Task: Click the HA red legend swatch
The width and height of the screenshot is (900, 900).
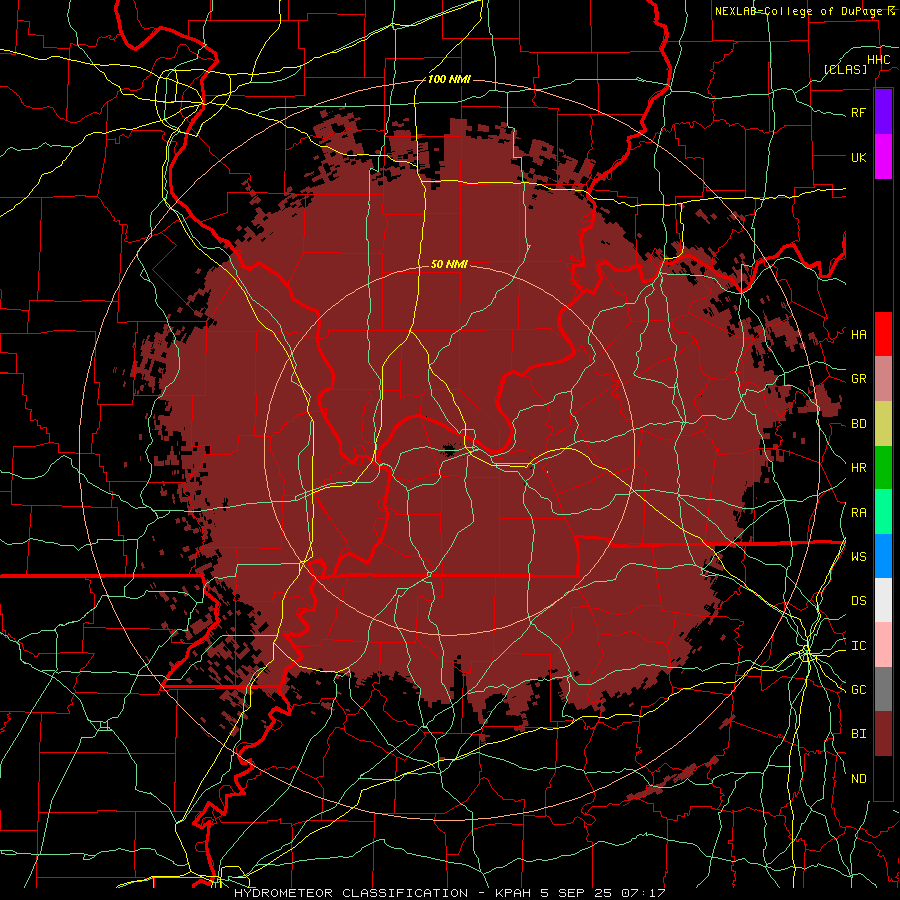Action: [x=883, y=334]
